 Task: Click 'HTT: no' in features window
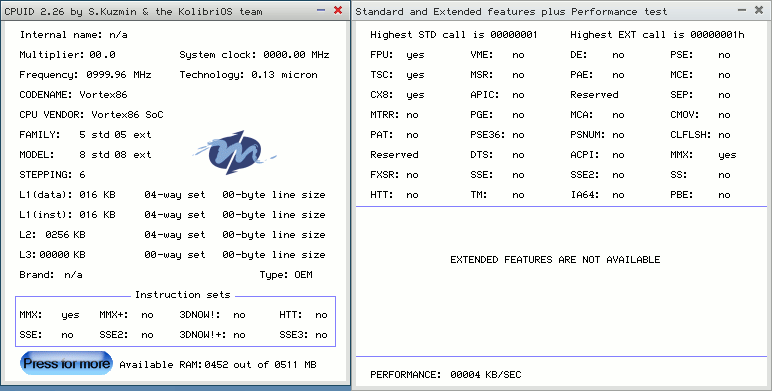[x=394, y=195]
